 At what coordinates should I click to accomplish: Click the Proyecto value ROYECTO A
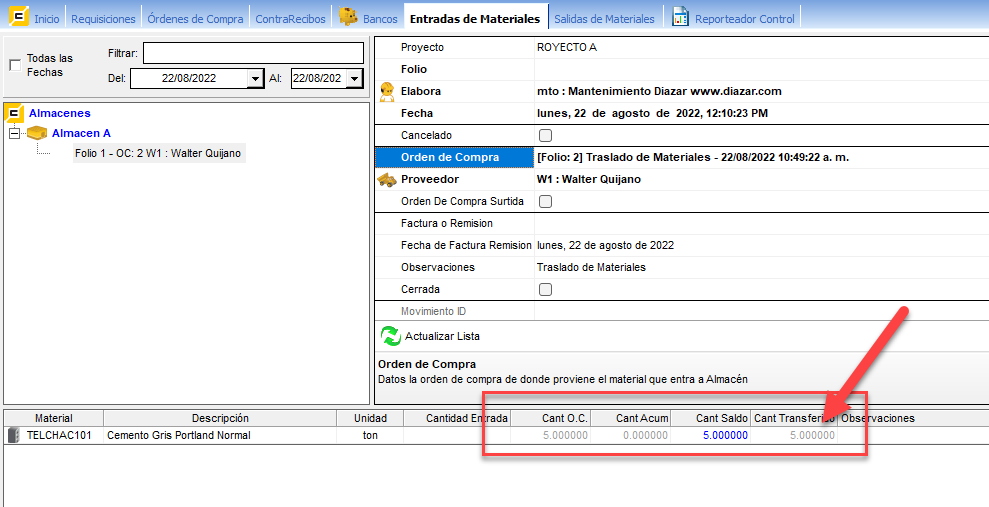567,47
